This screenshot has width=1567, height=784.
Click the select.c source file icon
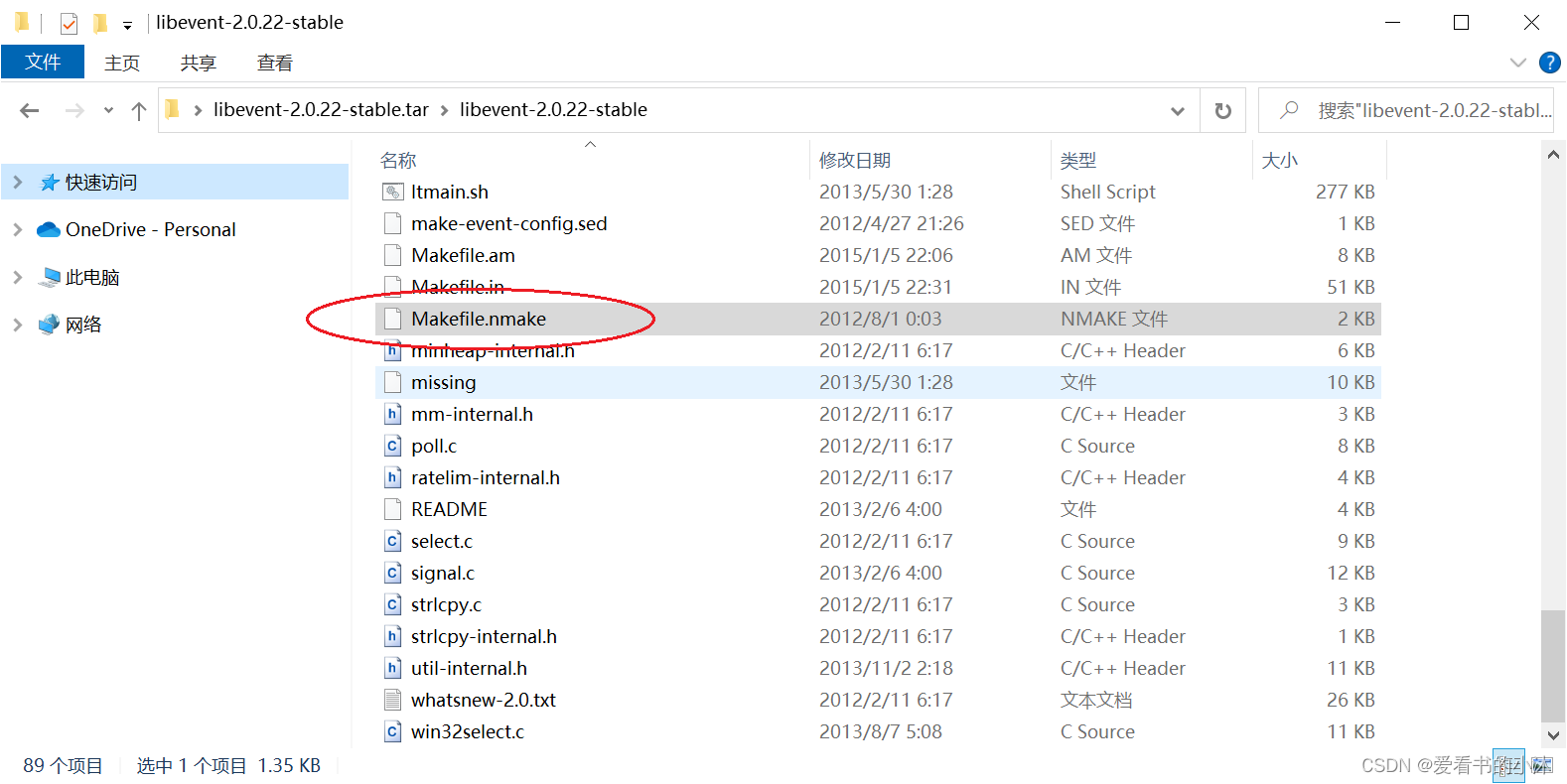pos(393,541)
